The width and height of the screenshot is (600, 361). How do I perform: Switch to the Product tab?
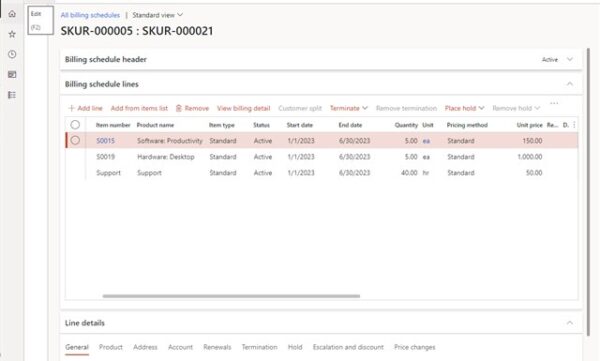tap(111, 347)
